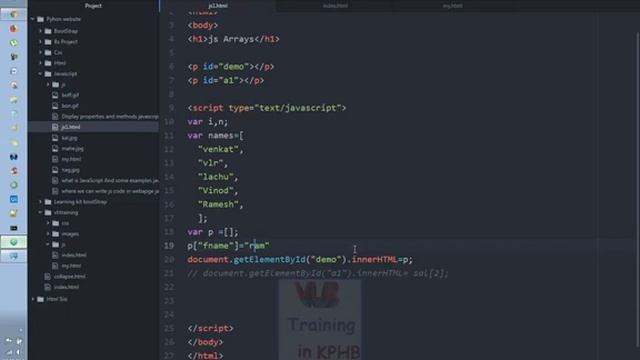Click the p id="demo" tag line
The height and width of the screenshot is (360, 640).
pyautogui.click(x=231, y=67)
